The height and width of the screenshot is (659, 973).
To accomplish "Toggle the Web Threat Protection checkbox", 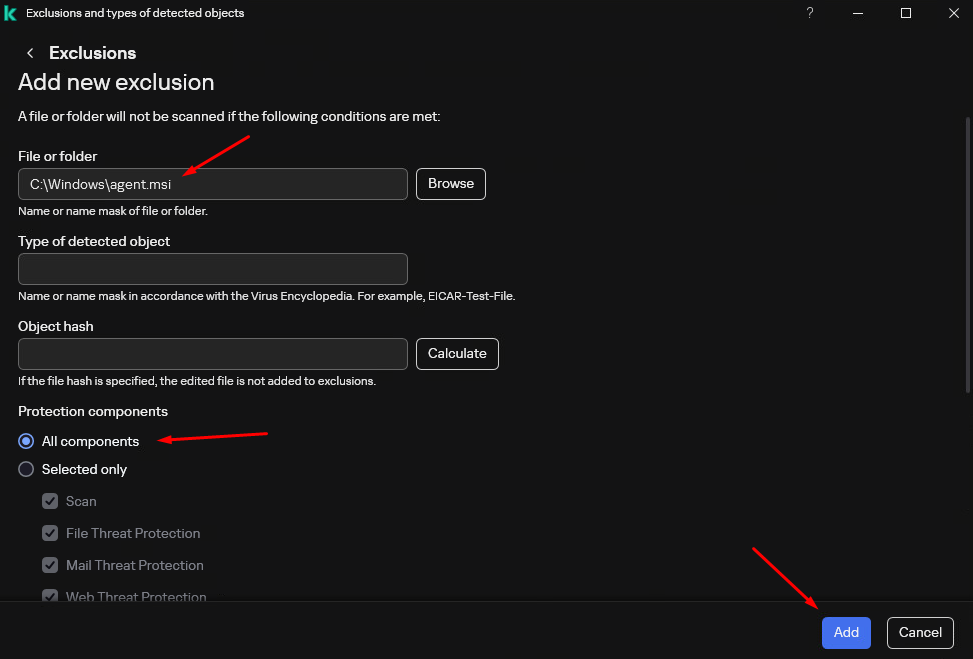I will tap(50, 596).
